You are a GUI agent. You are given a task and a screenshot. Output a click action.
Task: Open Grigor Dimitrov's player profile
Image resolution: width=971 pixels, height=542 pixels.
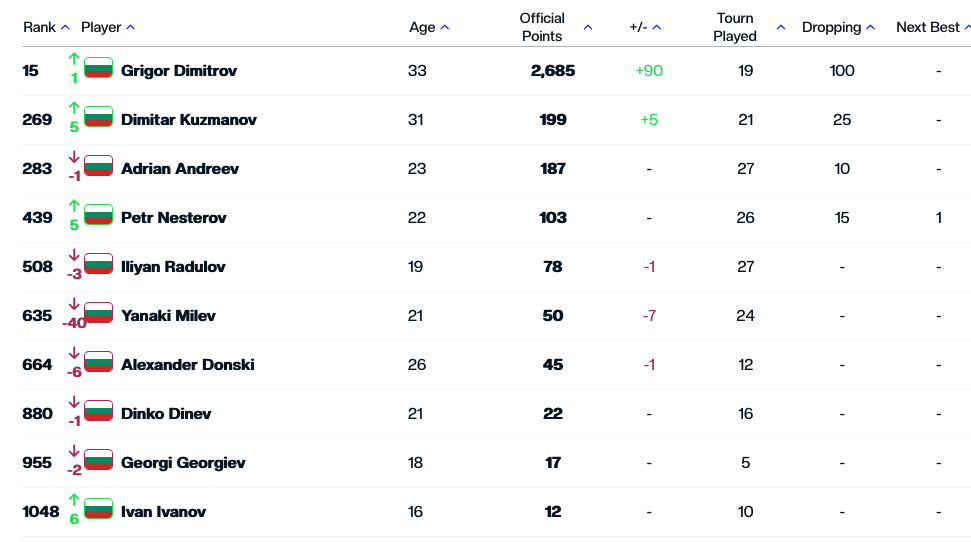179,71
